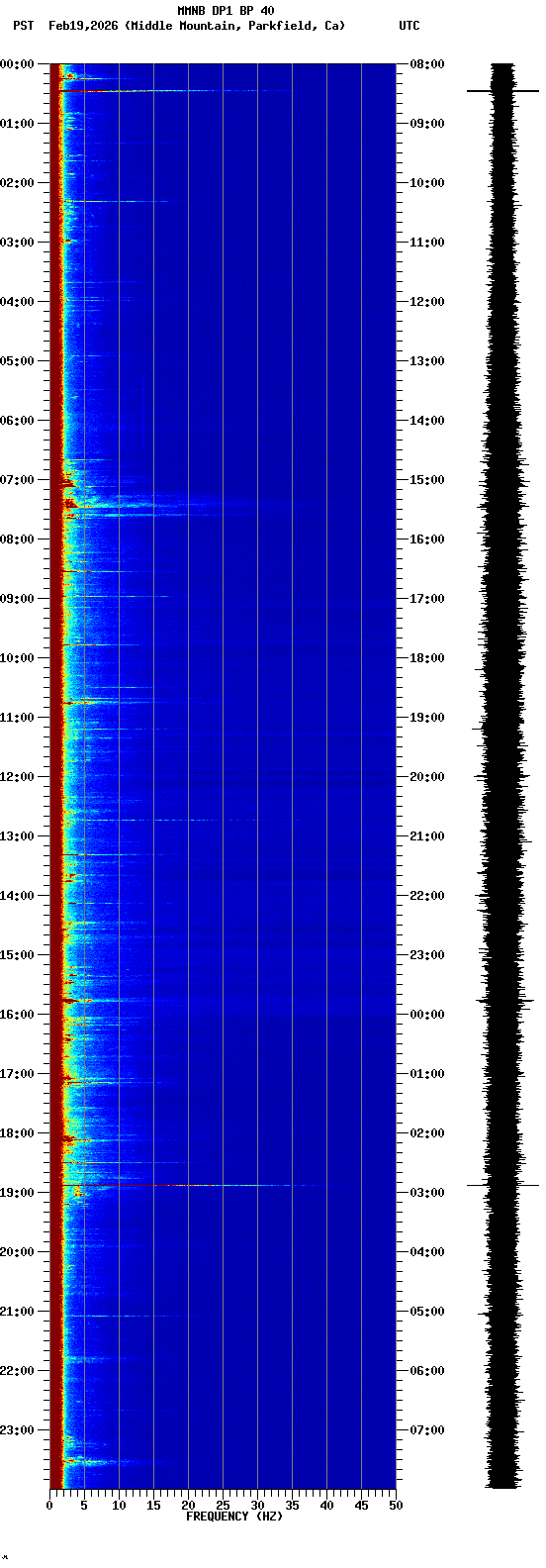Click the frequency axis value "15"
Image resolution: width=546 pixels, height=1568 pixels.
pyautogui.click(x=153, y=1506)
